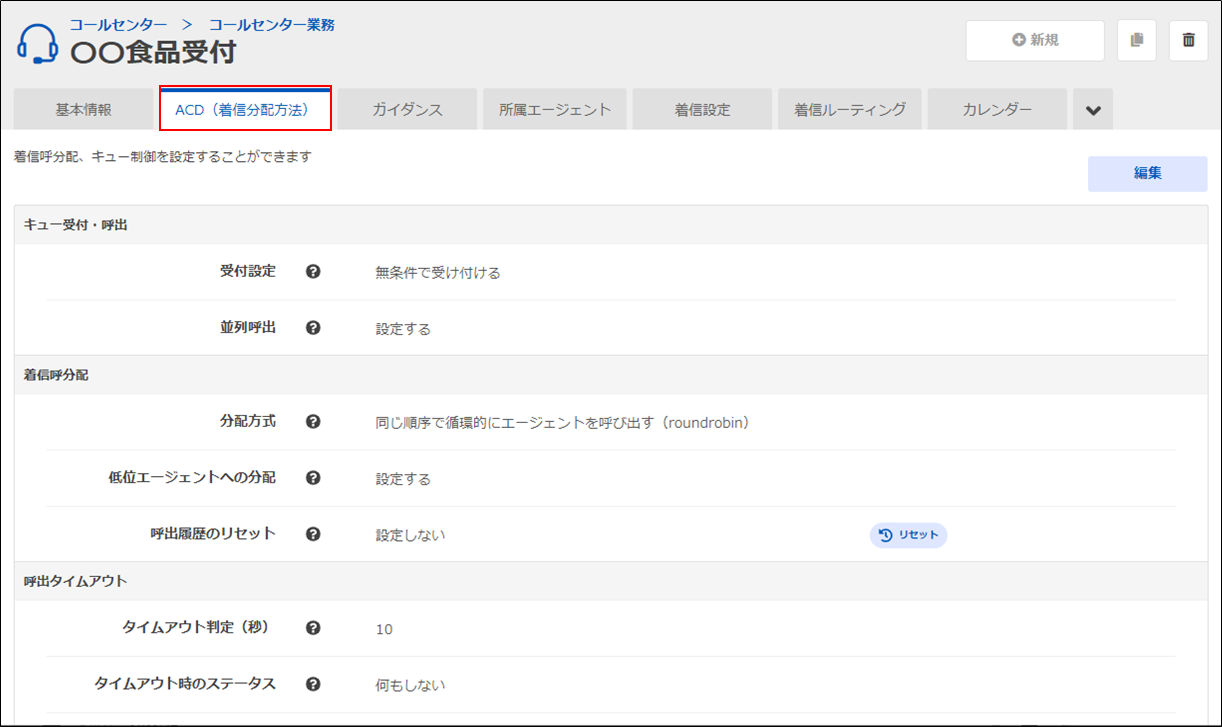The height and width of the screenshot is (727, 1222).
Task: Open help icon next to 分配方式
Action: tap(313, 422)
